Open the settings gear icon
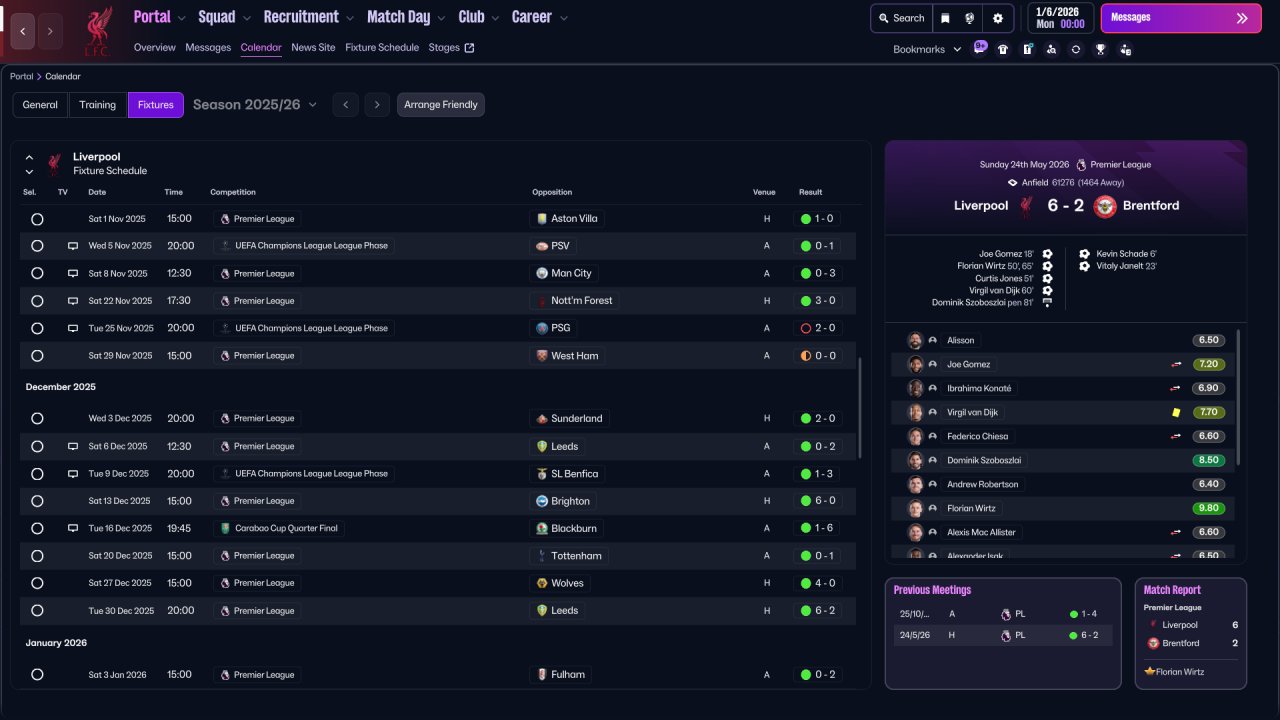Viewport: 1280px width, 720px height. [998, 18]
